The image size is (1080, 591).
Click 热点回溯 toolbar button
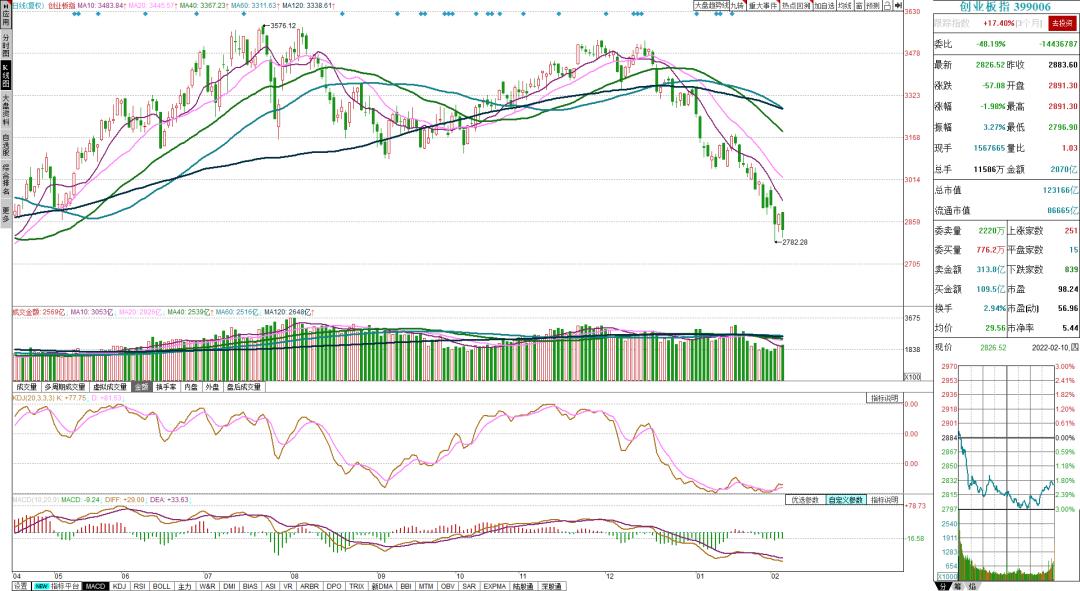point(796,6)
